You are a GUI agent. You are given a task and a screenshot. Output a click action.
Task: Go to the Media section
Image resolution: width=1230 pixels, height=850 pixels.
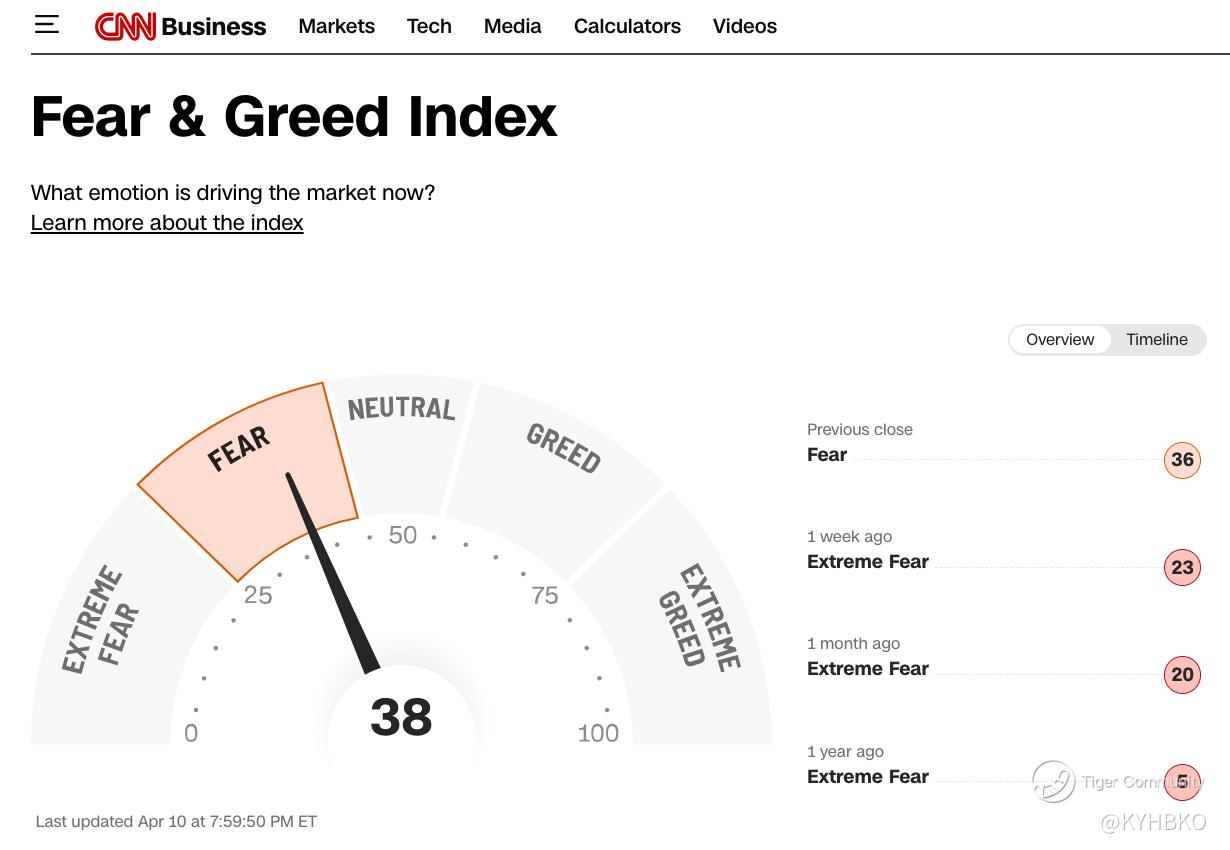[512, 26]
